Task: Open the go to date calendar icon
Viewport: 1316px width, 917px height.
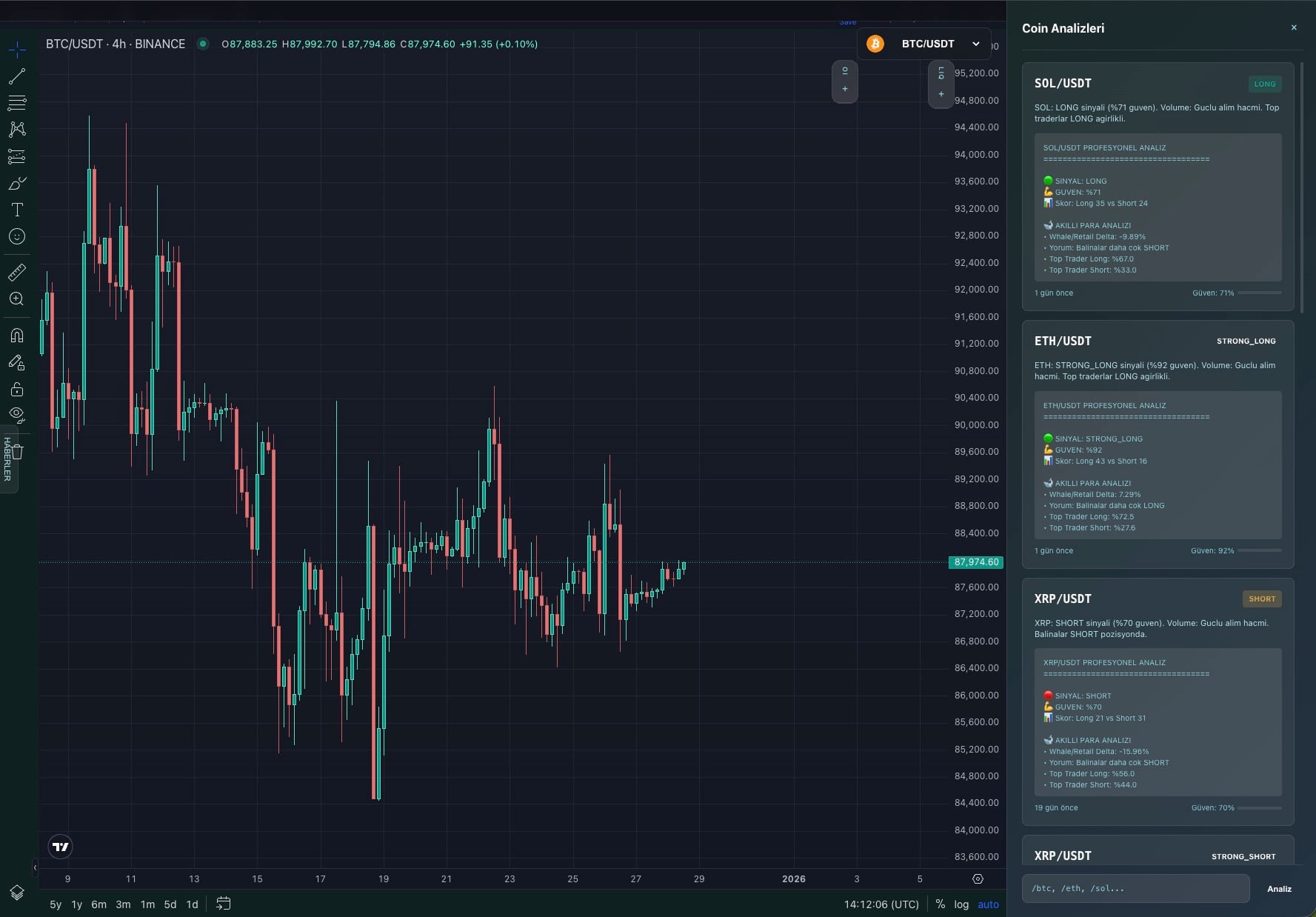Action: pos(223,904)
